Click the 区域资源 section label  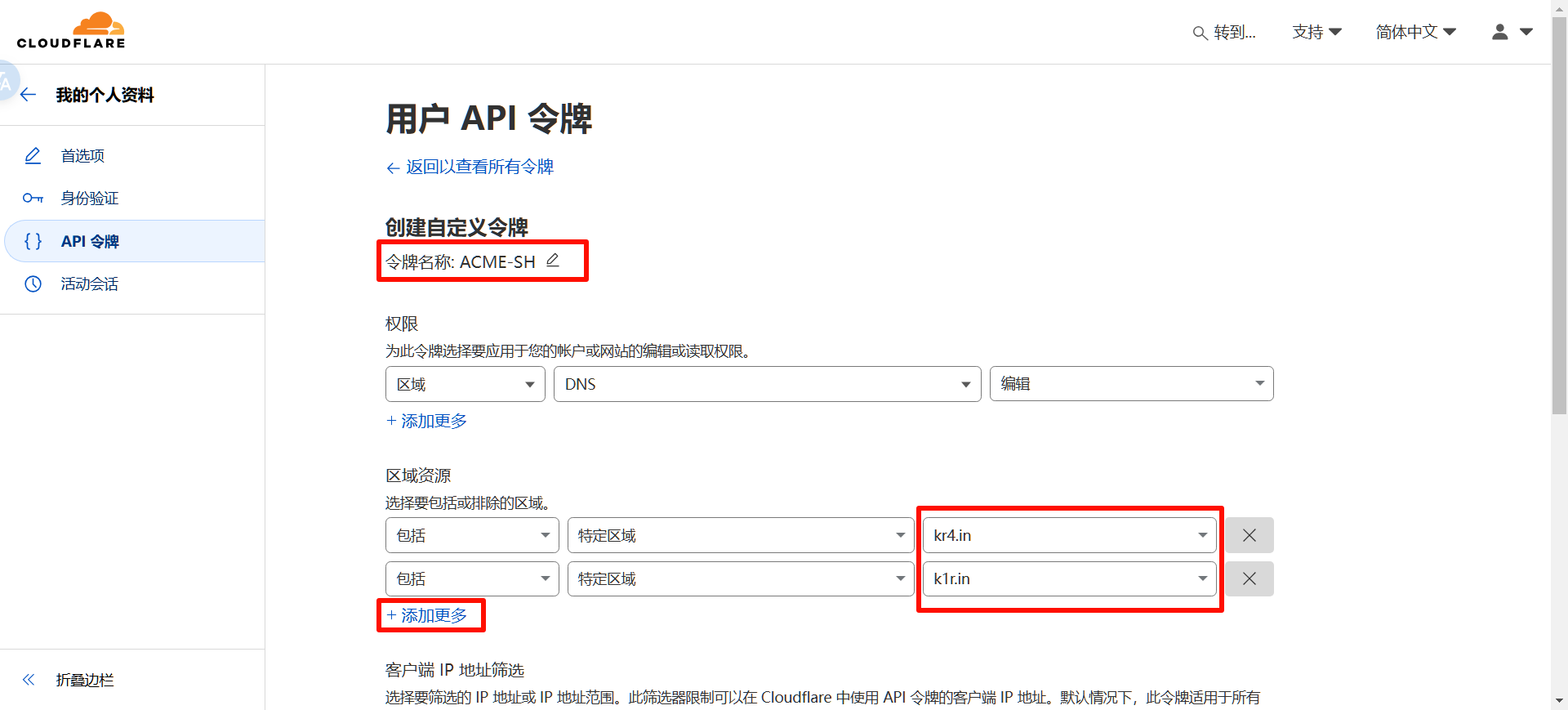click(417, 476)
